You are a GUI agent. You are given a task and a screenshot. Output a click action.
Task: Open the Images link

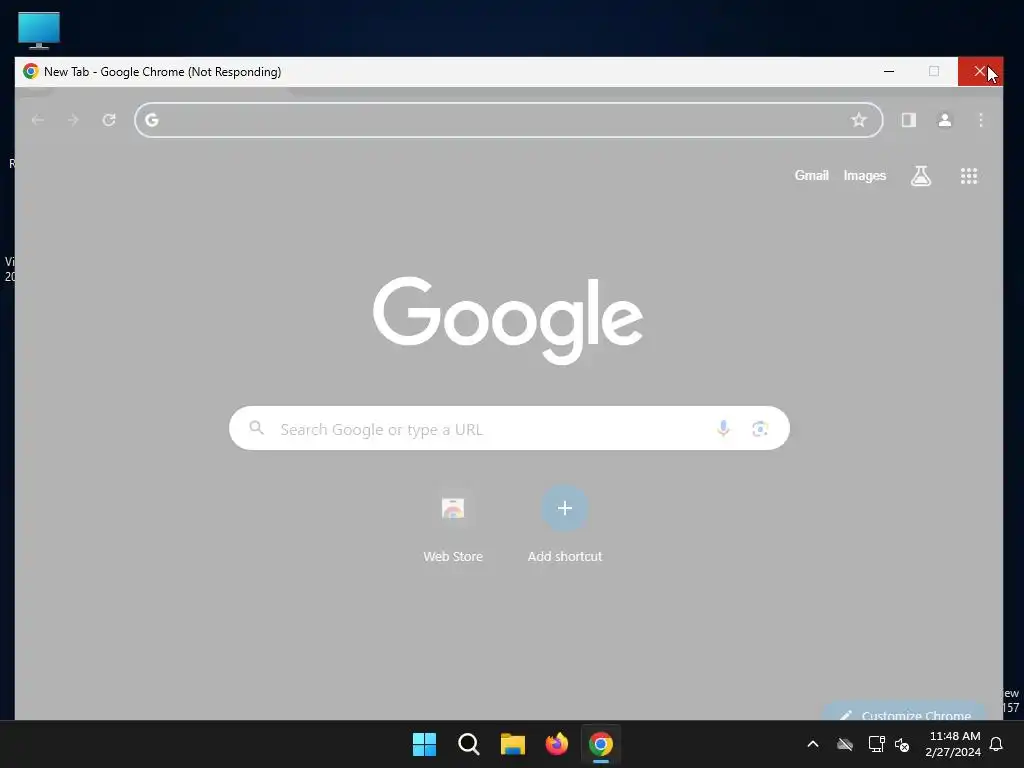[865, 176]
